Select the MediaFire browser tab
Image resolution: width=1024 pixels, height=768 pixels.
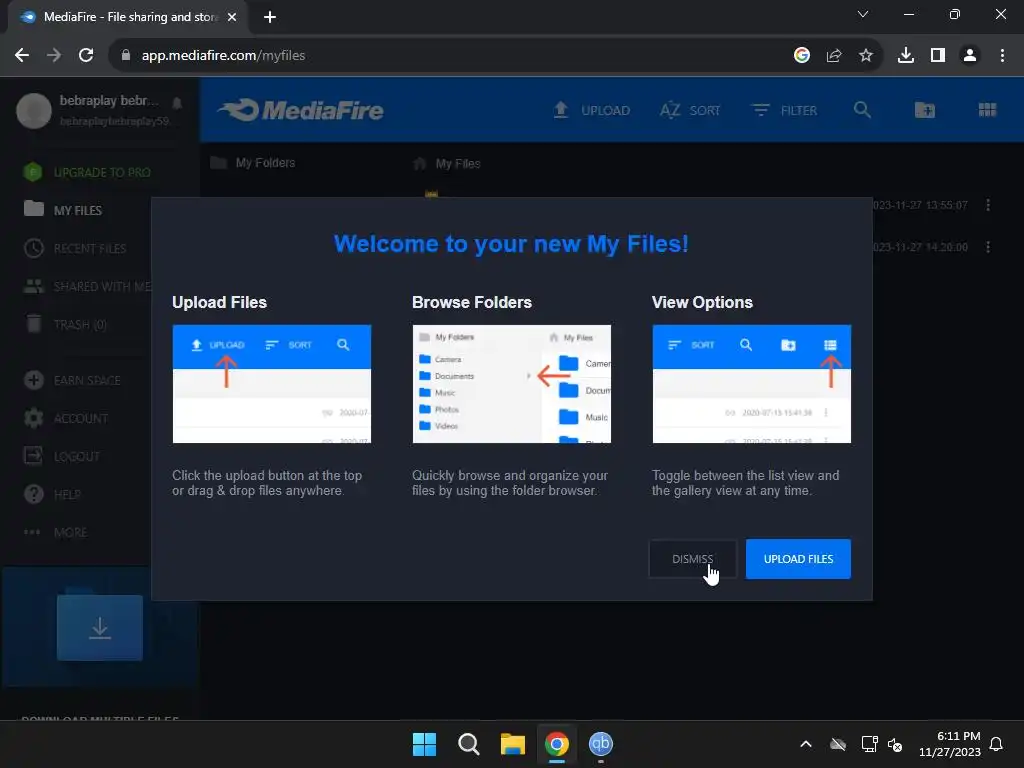coord(127,17)
